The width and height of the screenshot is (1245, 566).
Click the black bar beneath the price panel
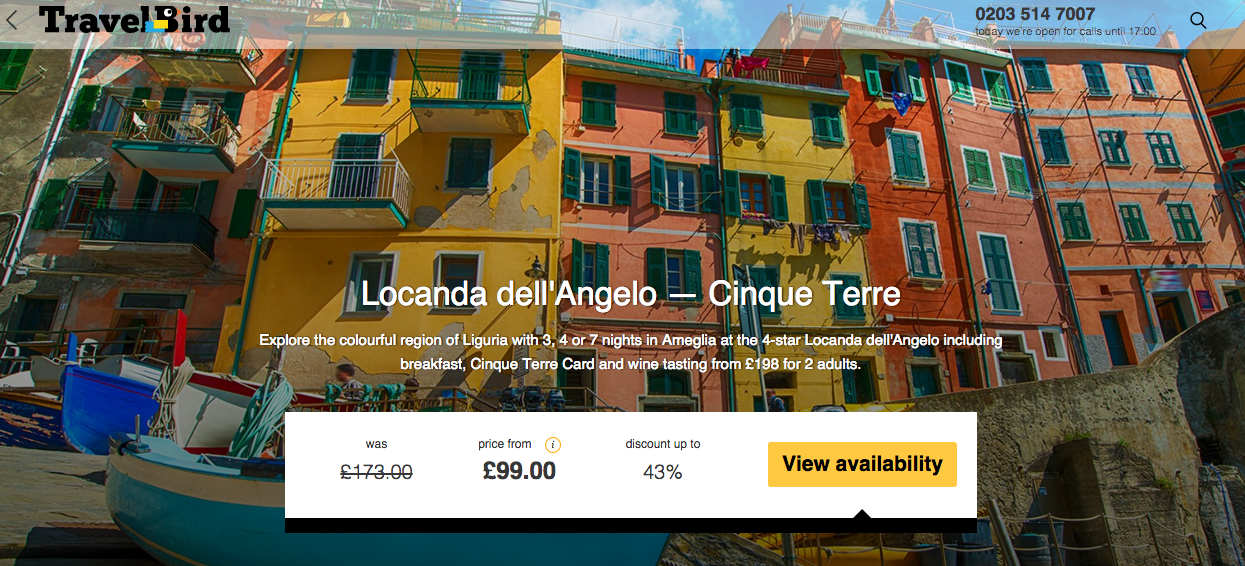tap(630, 526)
